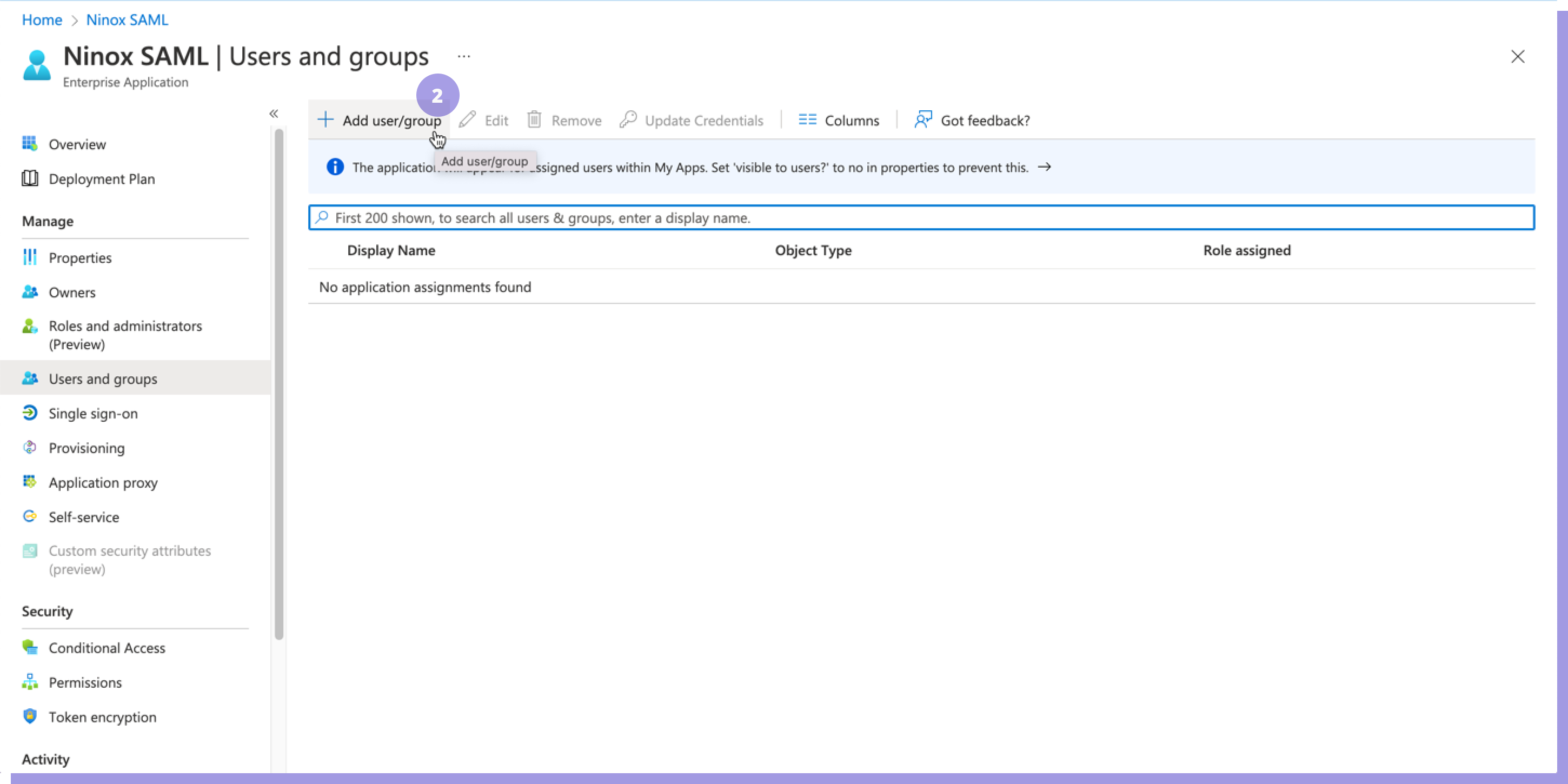The height and width of the screenshot is (784, 1568).
Task: Click Add user/group button label
Action: [x=392, y=121]
